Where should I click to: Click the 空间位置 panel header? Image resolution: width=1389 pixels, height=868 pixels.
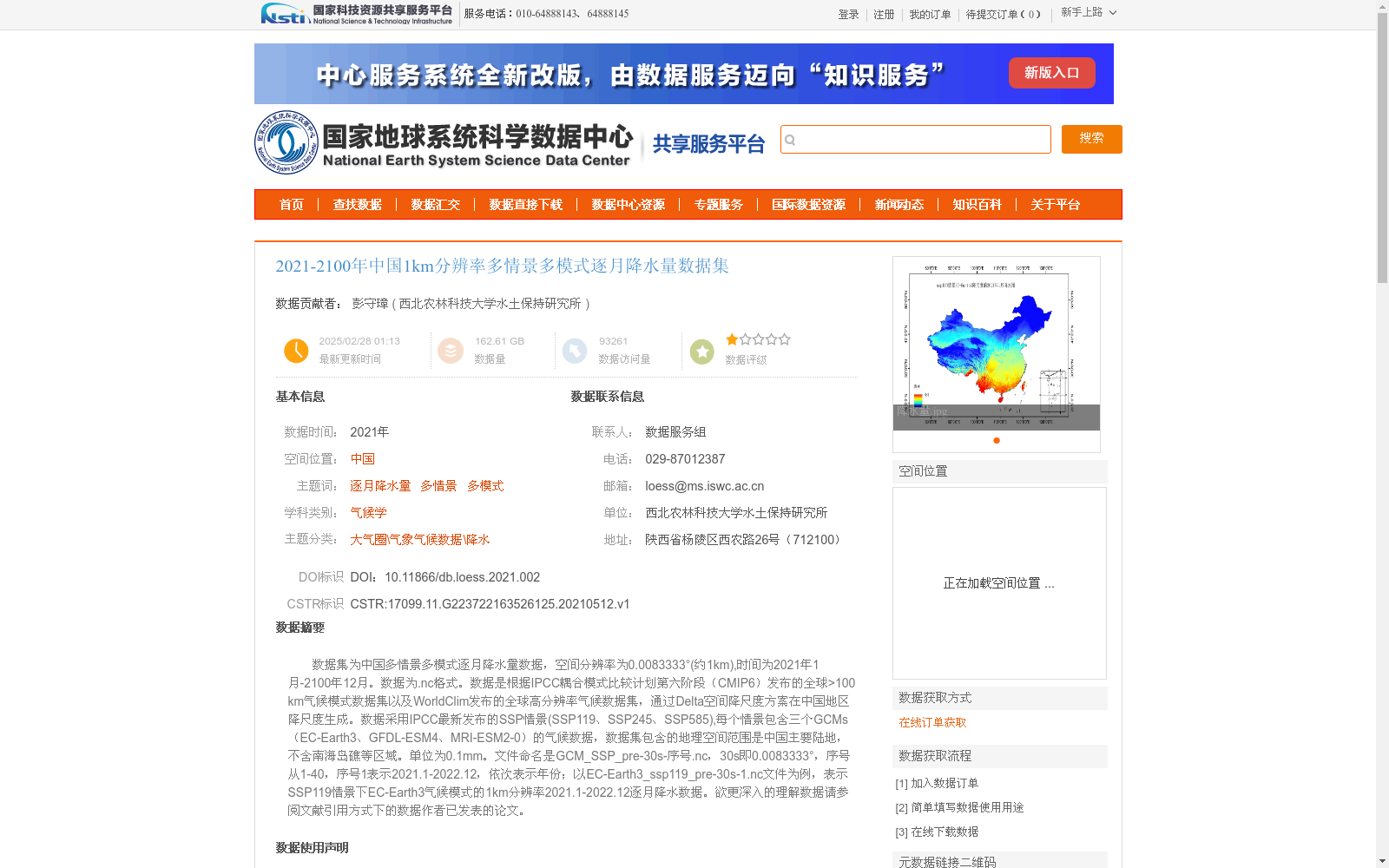[1000, 471]
